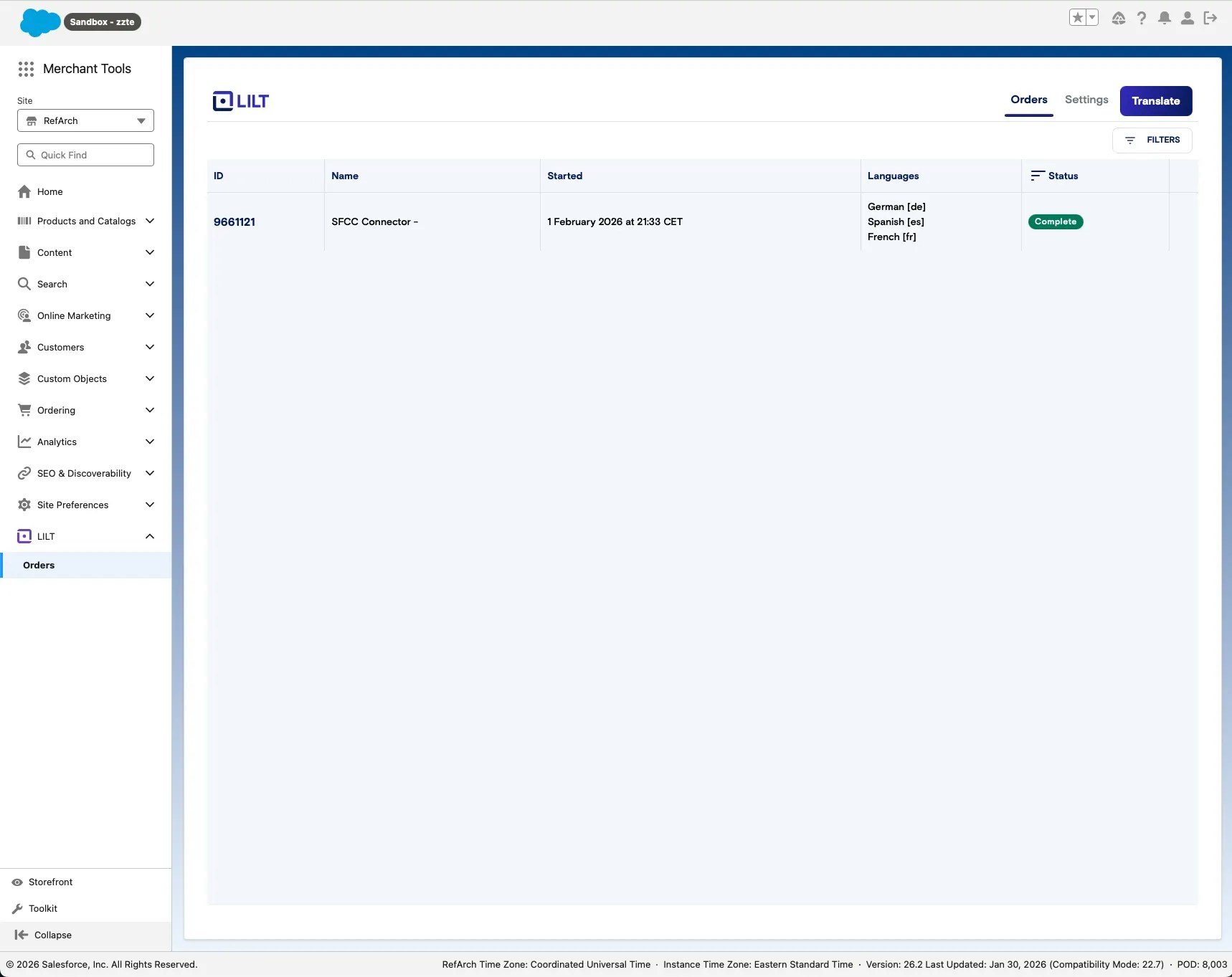Click the Analytics chart icon
The width and height of the screenshot is (1232, 977).
coord(24,442)
